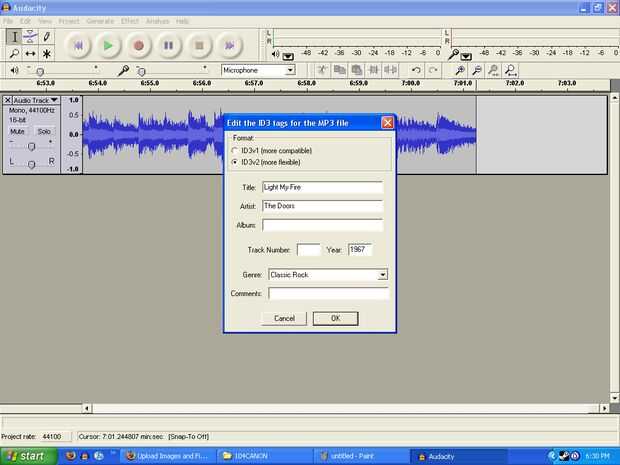Screen dimensions: 620x465
Task: Start recording with red Record button
Action: [x=138, y=45]
